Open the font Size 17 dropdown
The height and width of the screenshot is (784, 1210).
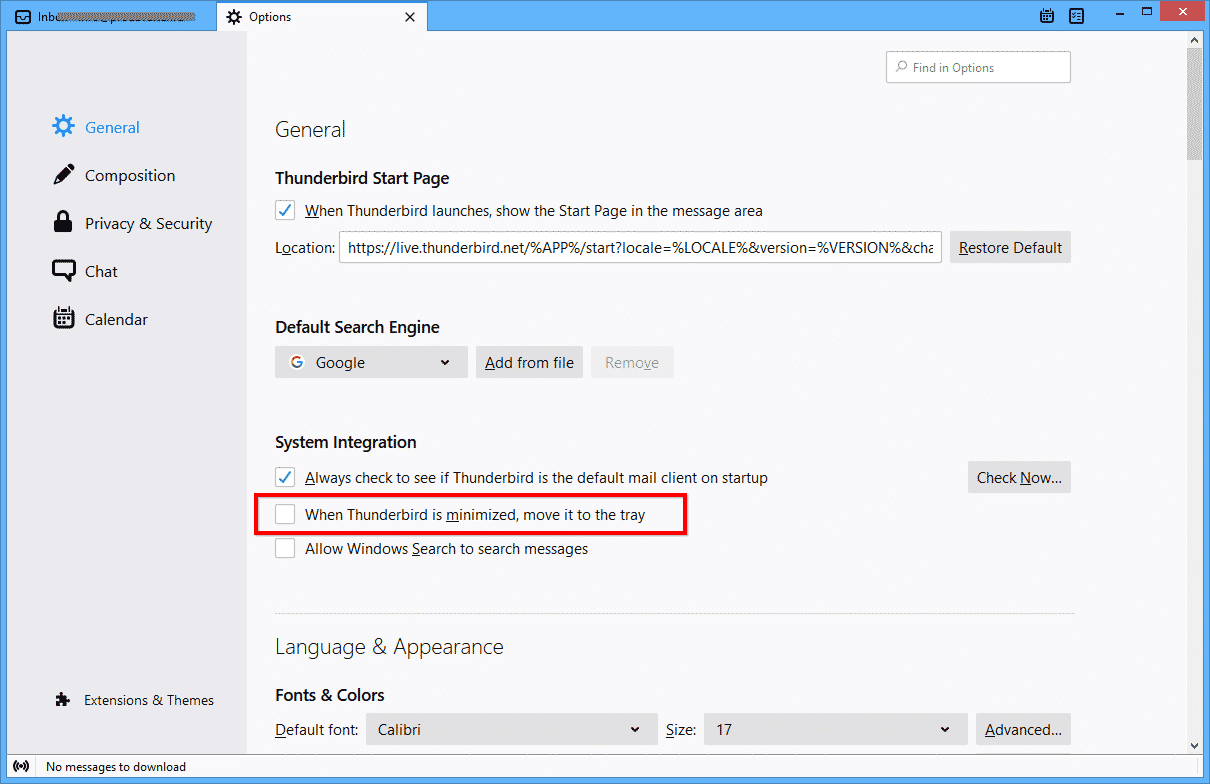[836, 729]
